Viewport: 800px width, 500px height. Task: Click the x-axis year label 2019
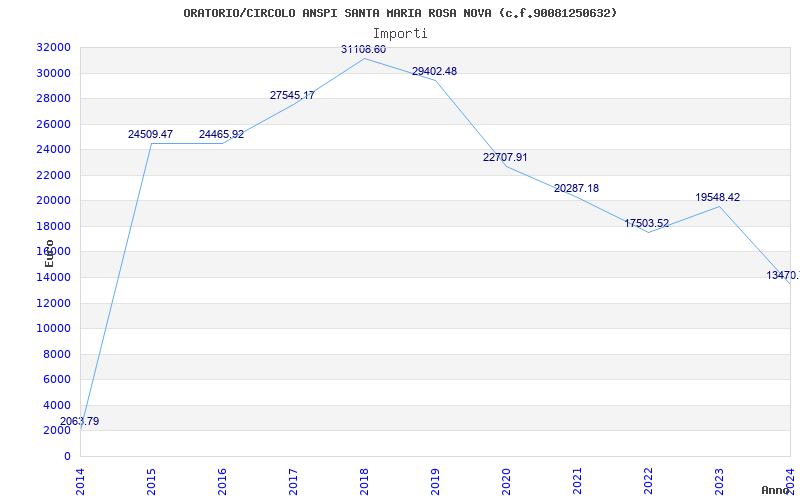(x=435, y=481)
